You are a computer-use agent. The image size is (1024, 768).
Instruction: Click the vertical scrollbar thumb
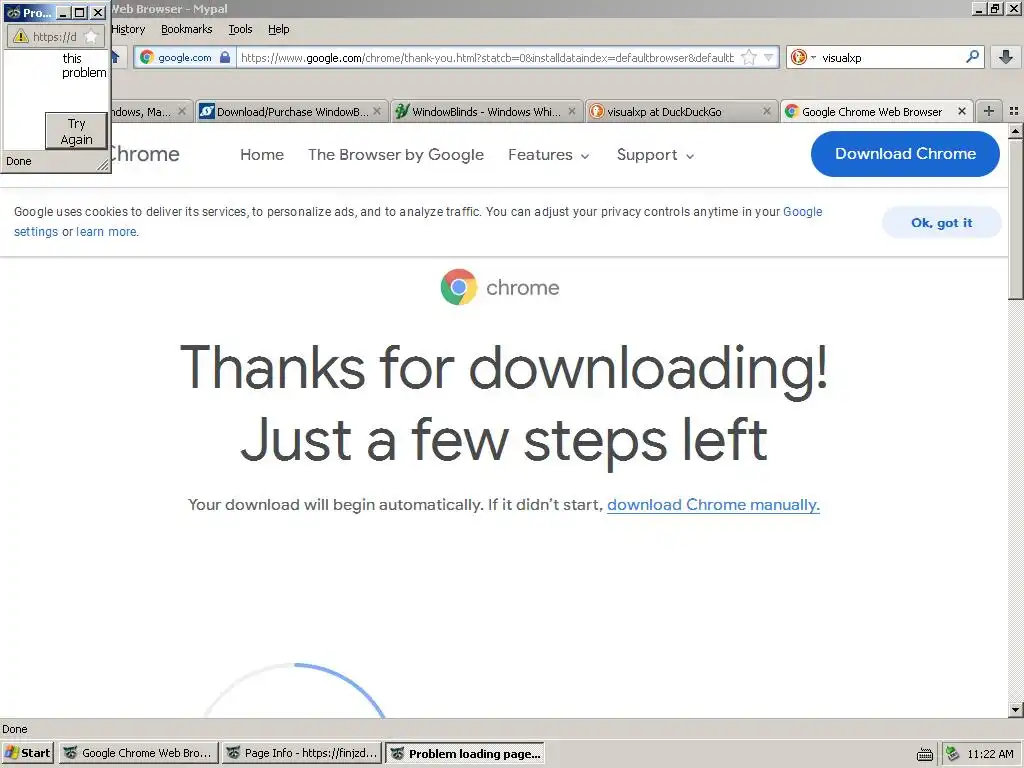click(1016, 219)
